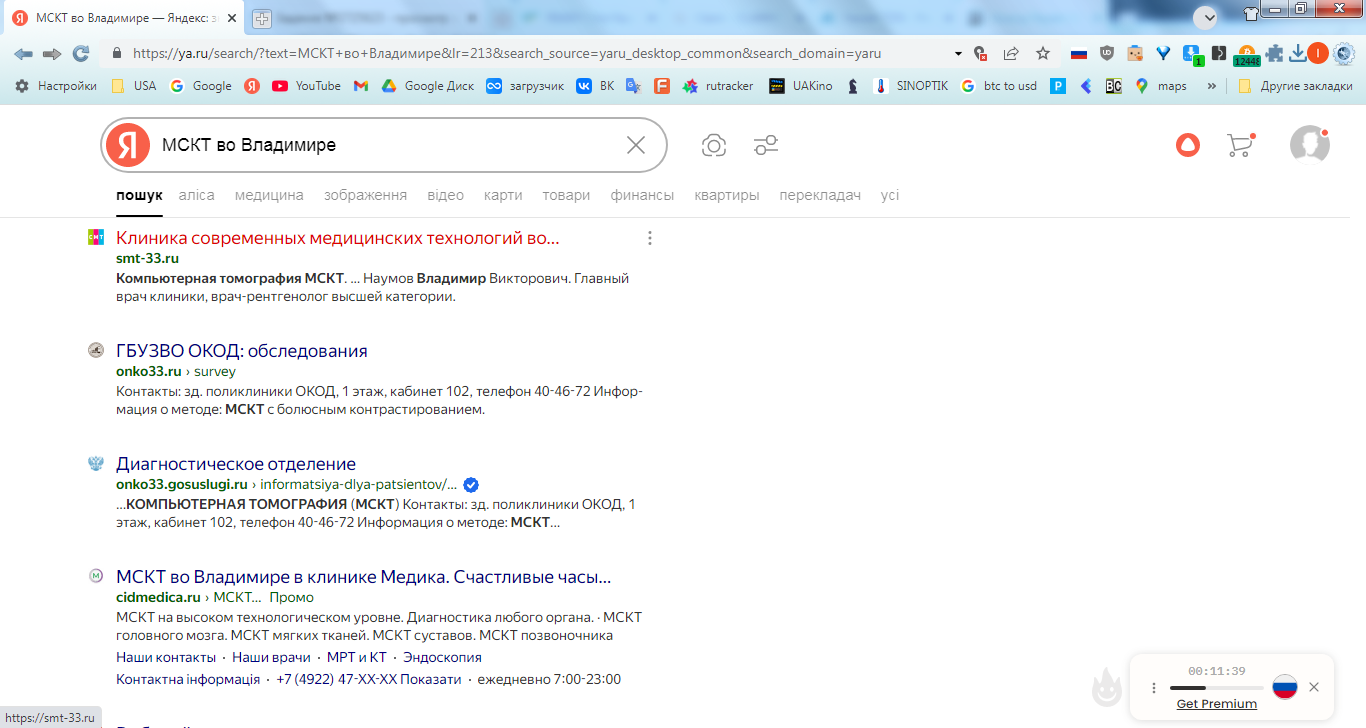The image size is (1366, 728).
Task: Open the усі tab to show all services
Action: coord(890,195)
